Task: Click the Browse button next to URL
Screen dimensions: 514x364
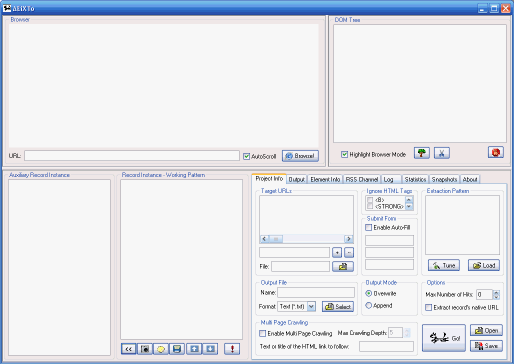Action: (x=300, y=156)
